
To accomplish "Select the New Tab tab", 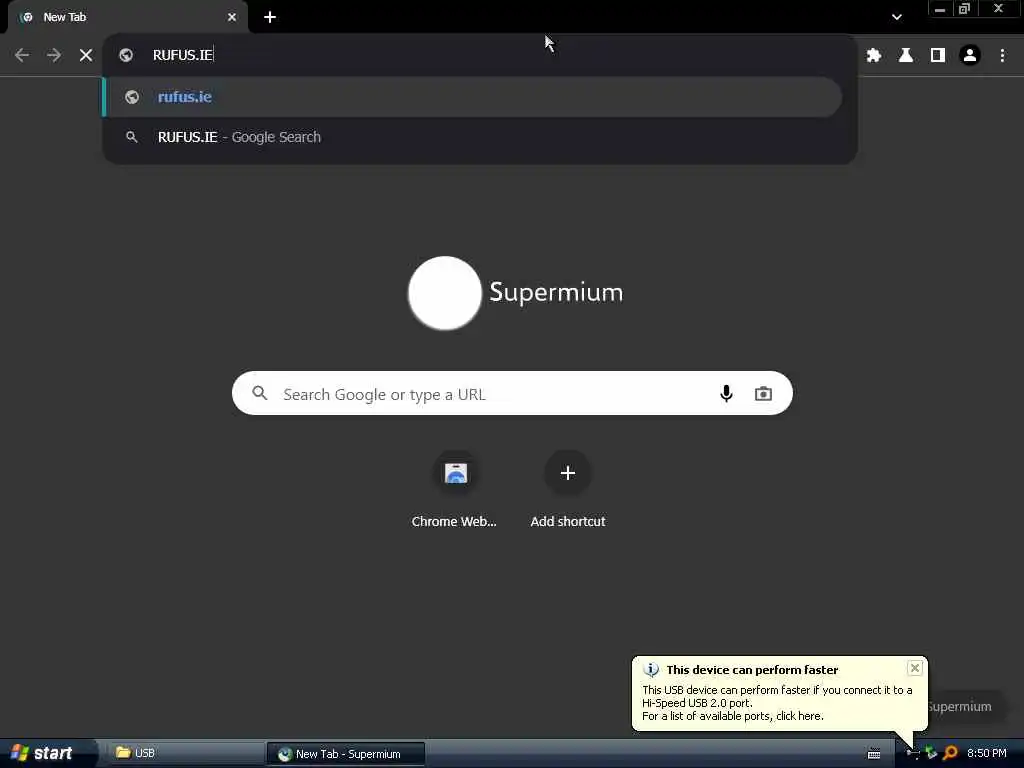I will 127,18.
